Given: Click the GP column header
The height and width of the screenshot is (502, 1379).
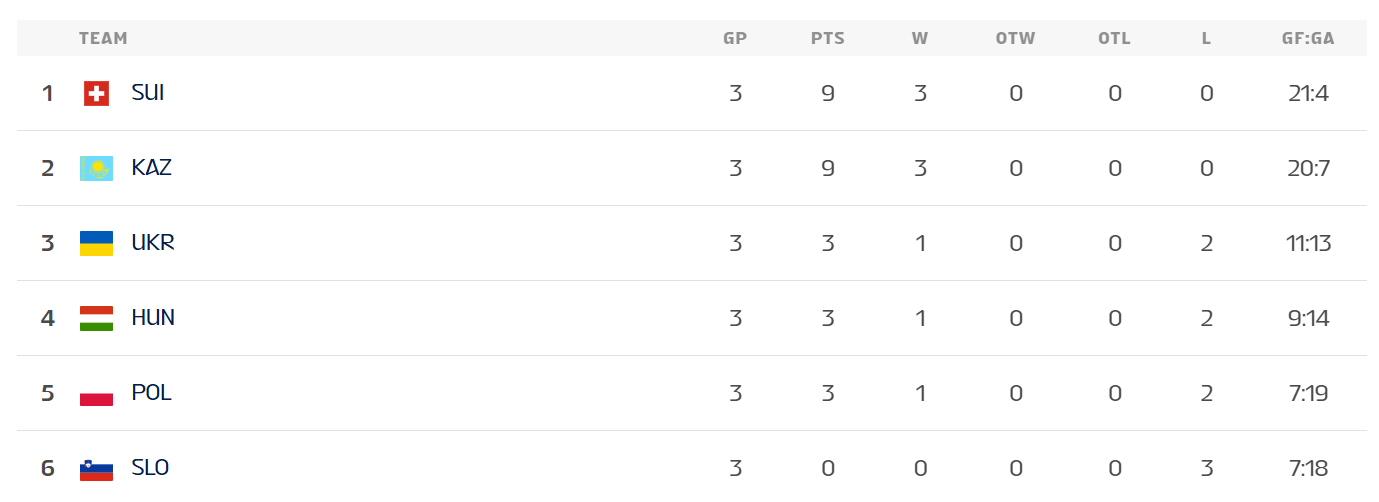Looking at the screenshot, I should (735, 39).
